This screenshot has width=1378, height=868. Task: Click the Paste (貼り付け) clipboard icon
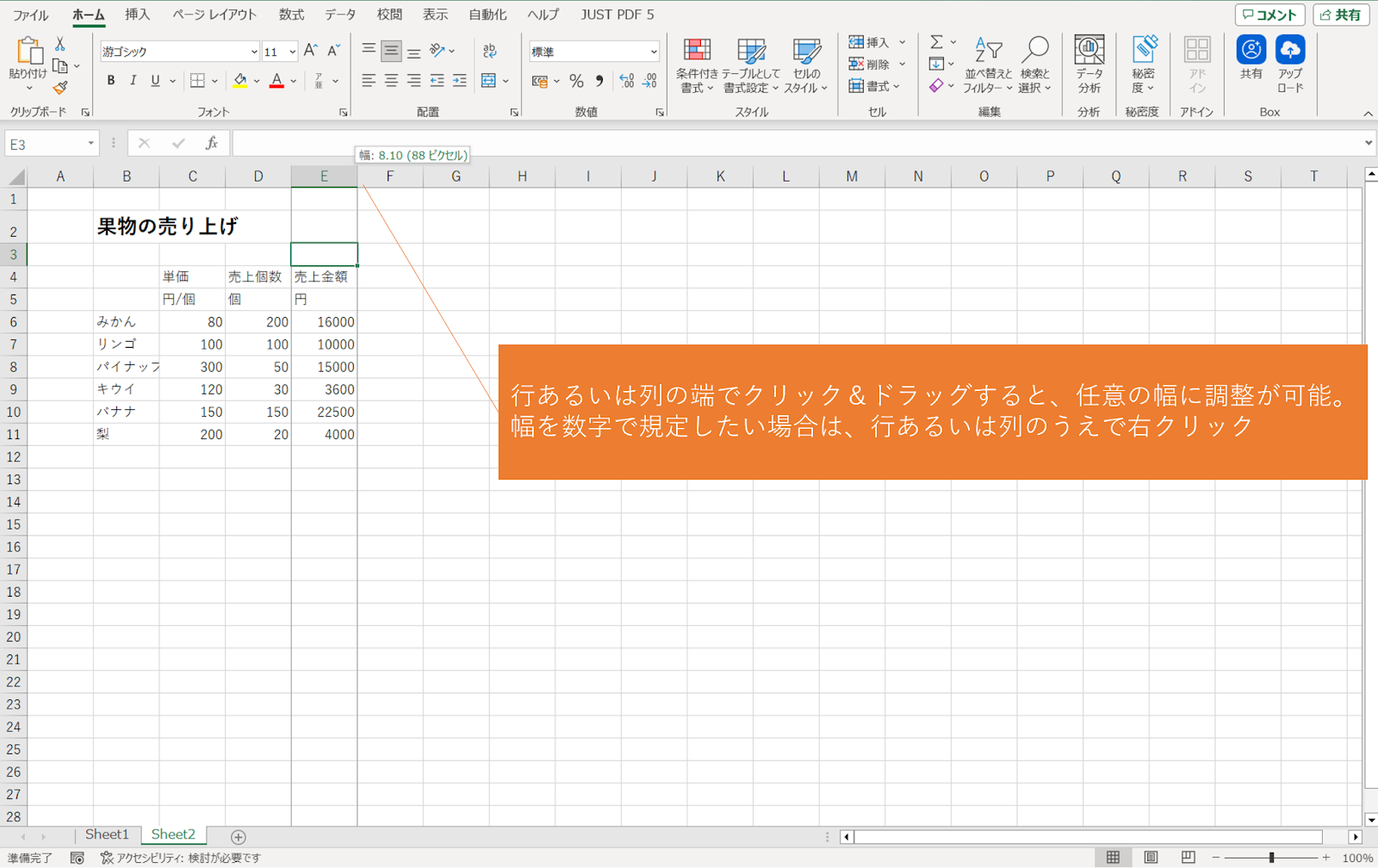[x=28, y=51]
